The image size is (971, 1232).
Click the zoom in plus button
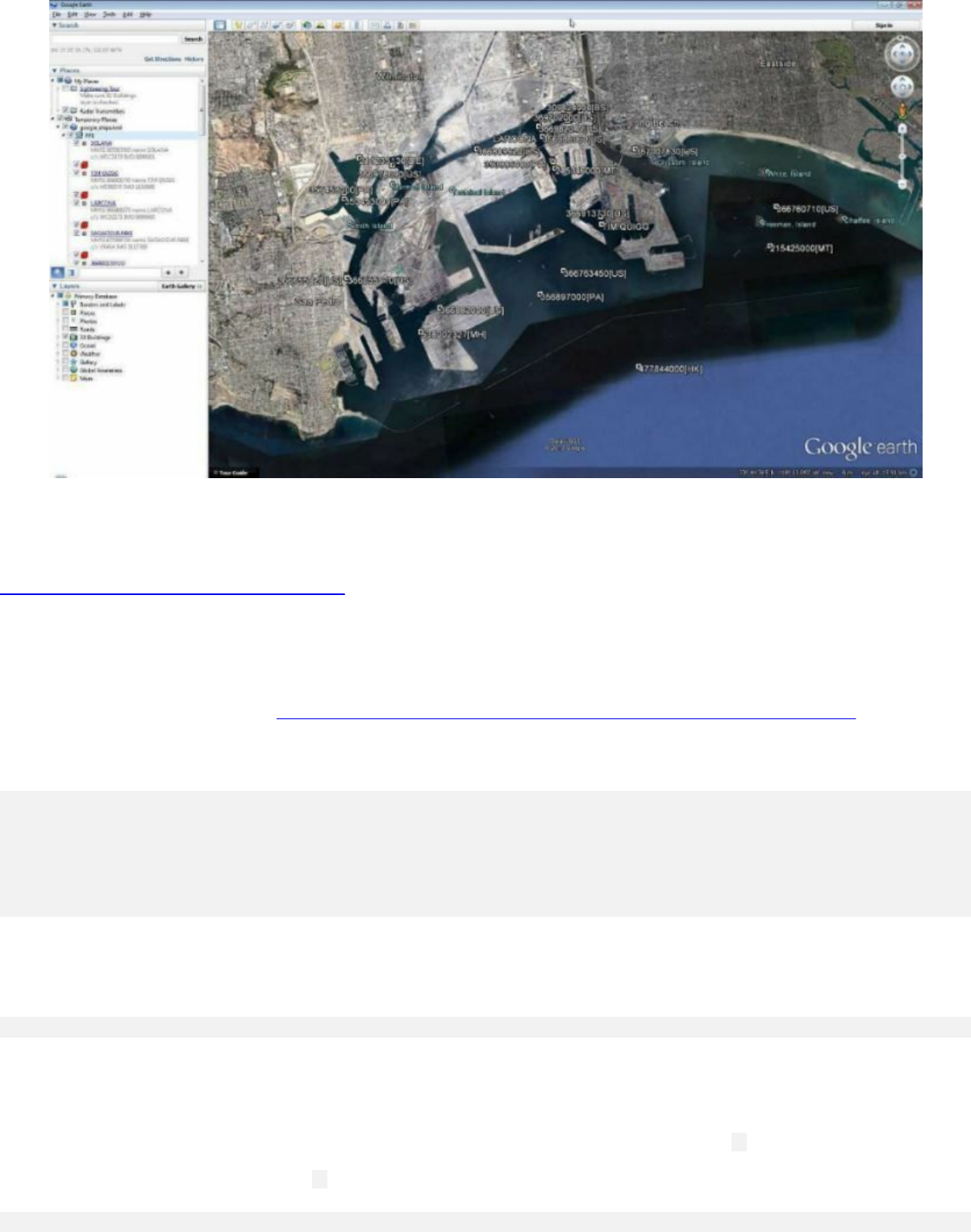902,128
